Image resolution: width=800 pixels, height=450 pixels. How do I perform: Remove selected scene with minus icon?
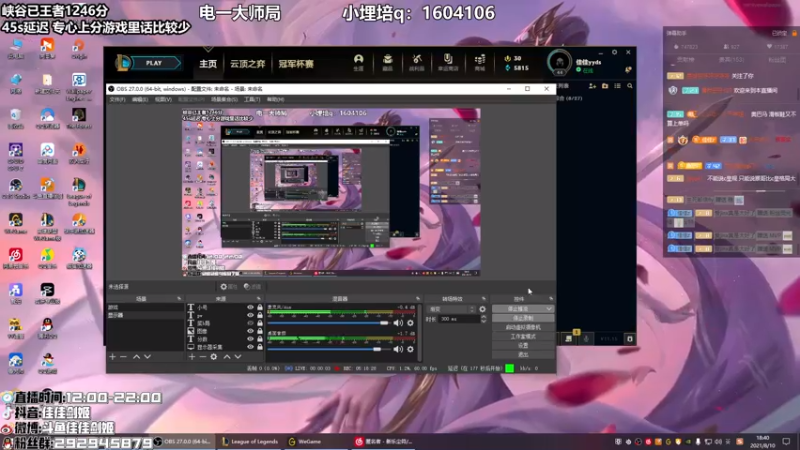tap(123, 357)
